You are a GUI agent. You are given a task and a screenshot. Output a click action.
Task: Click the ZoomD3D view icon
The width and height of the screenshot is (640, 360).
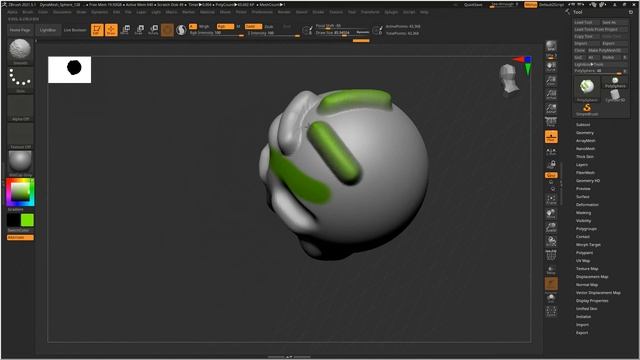point(551,227)
